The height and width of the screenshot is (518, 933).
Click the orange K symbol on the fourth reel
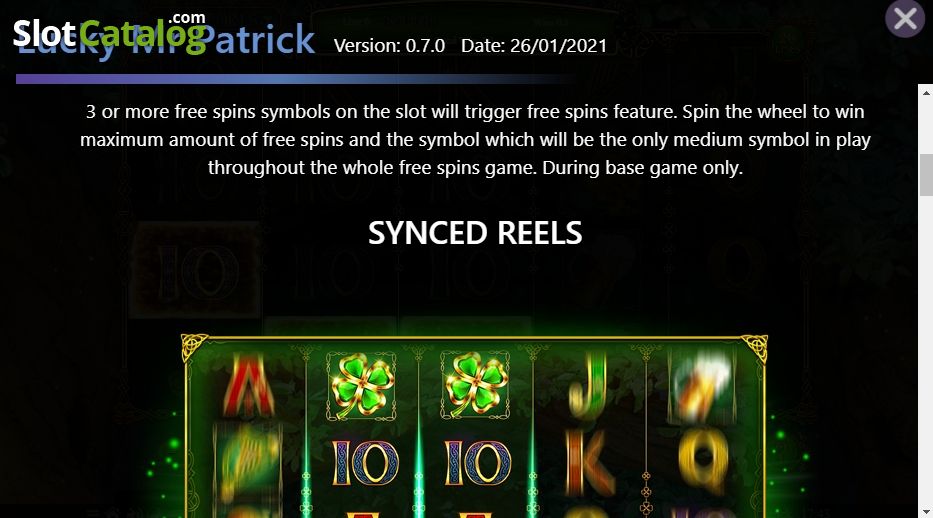[x=590, y=463]
